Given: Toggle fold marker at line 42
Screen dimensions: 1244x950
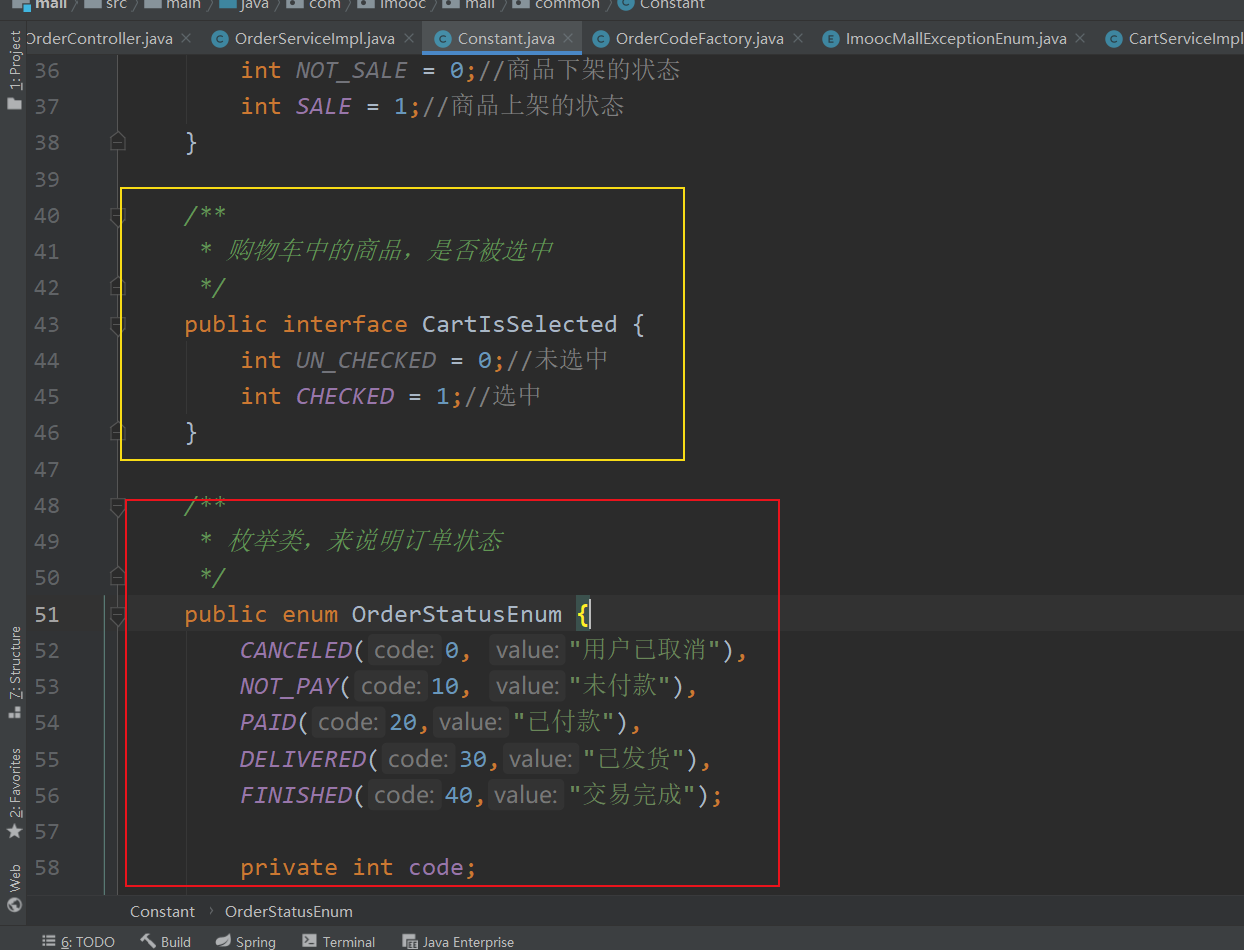Looking at the screenshot, I should (117, 287).
